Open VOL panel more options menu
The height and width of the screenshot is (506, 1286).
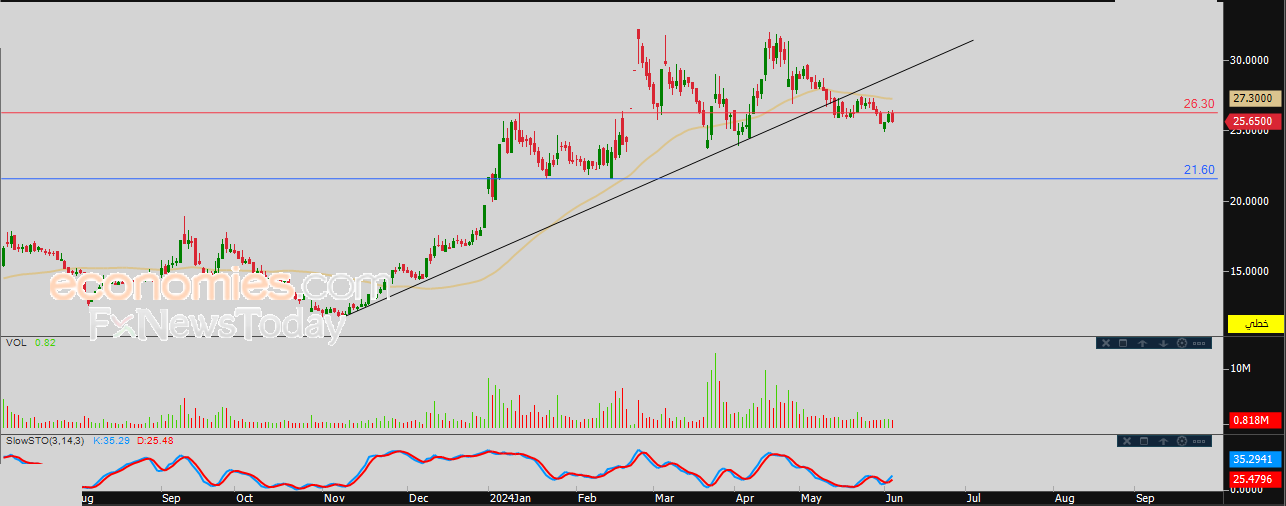pos(1200,343)
